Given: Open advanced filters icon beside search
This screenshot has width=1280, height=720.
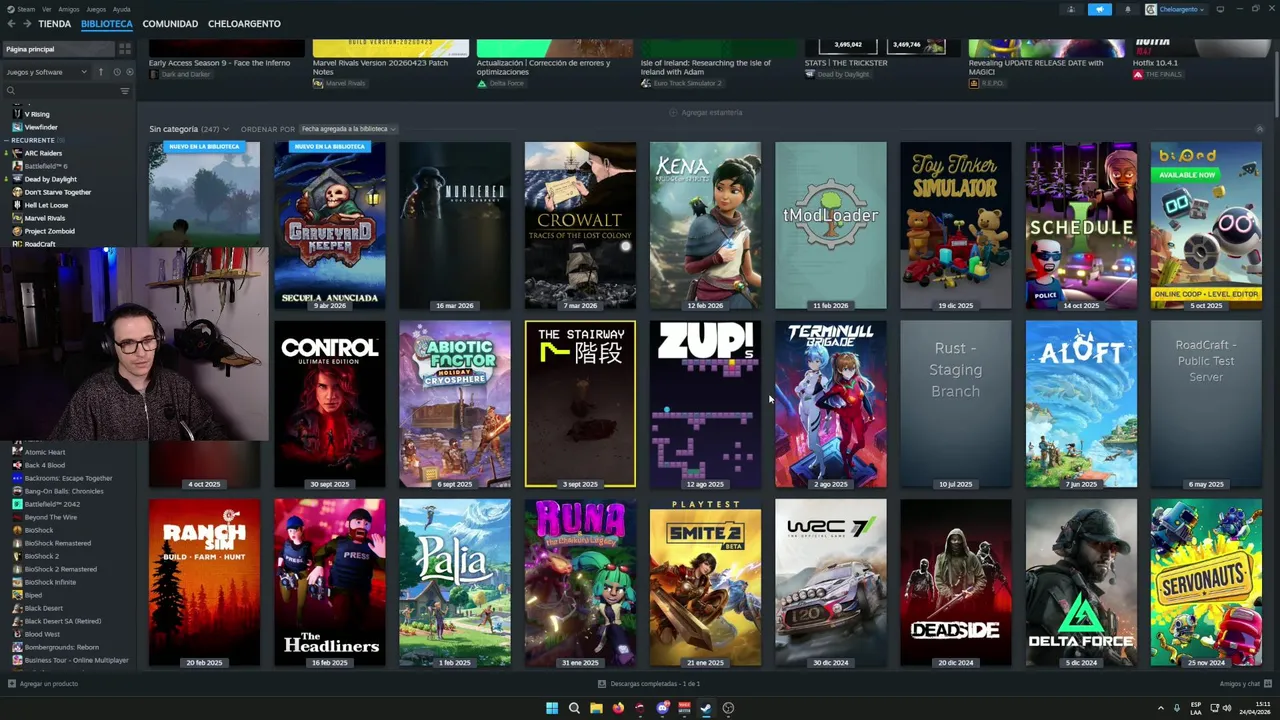Looking at the screenshot, I should pos(125,91).
